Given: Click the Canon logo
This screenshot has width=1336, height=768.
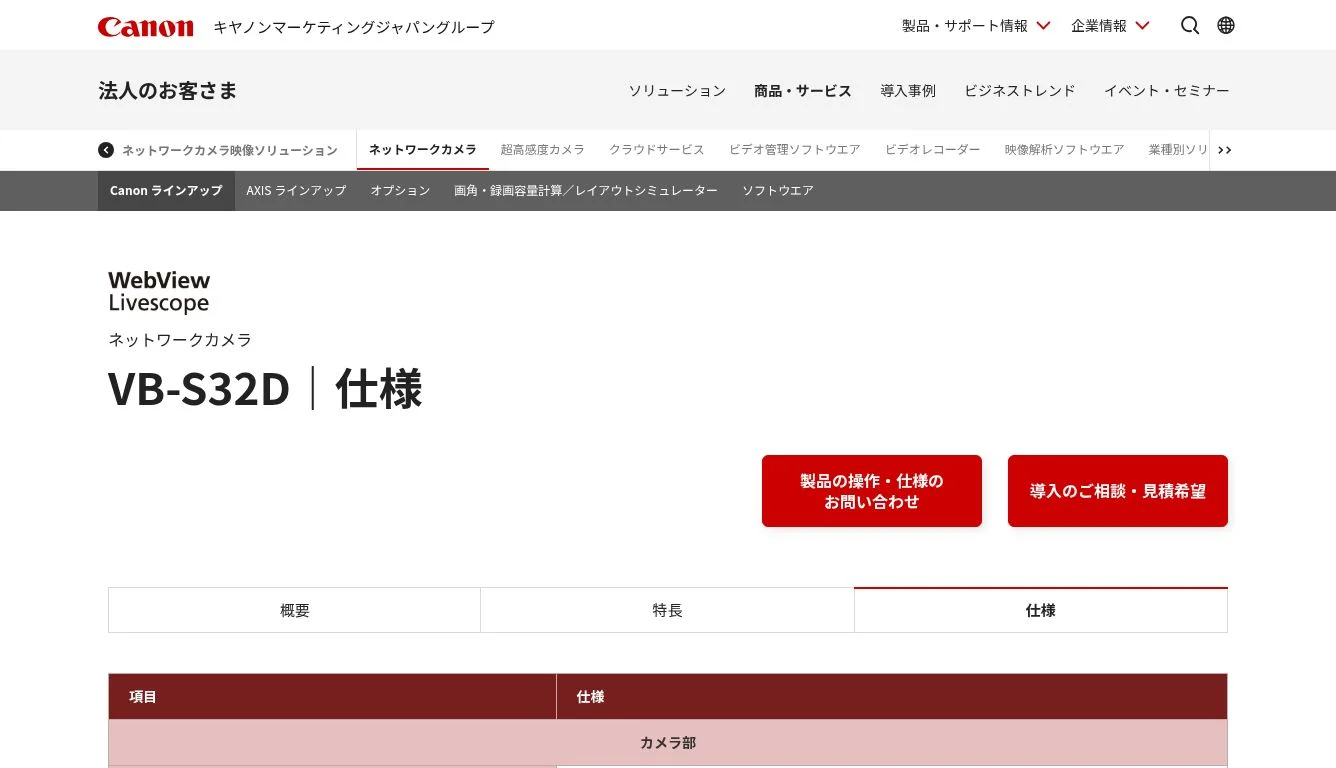Looking at the screenshot, I should pos(145,27).
